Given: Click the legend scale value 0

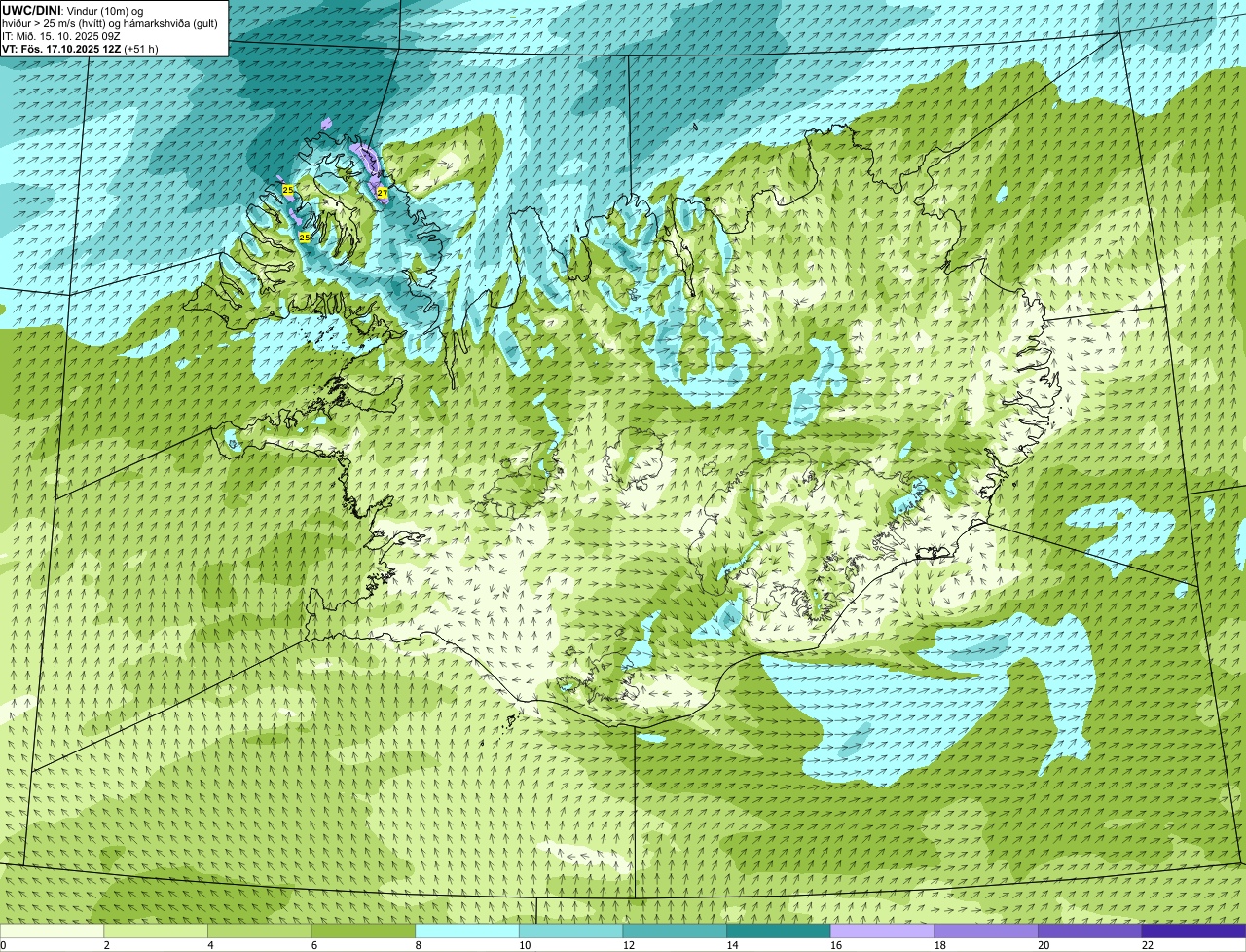Looking at the screenshot, I should (x=4, y=945).
